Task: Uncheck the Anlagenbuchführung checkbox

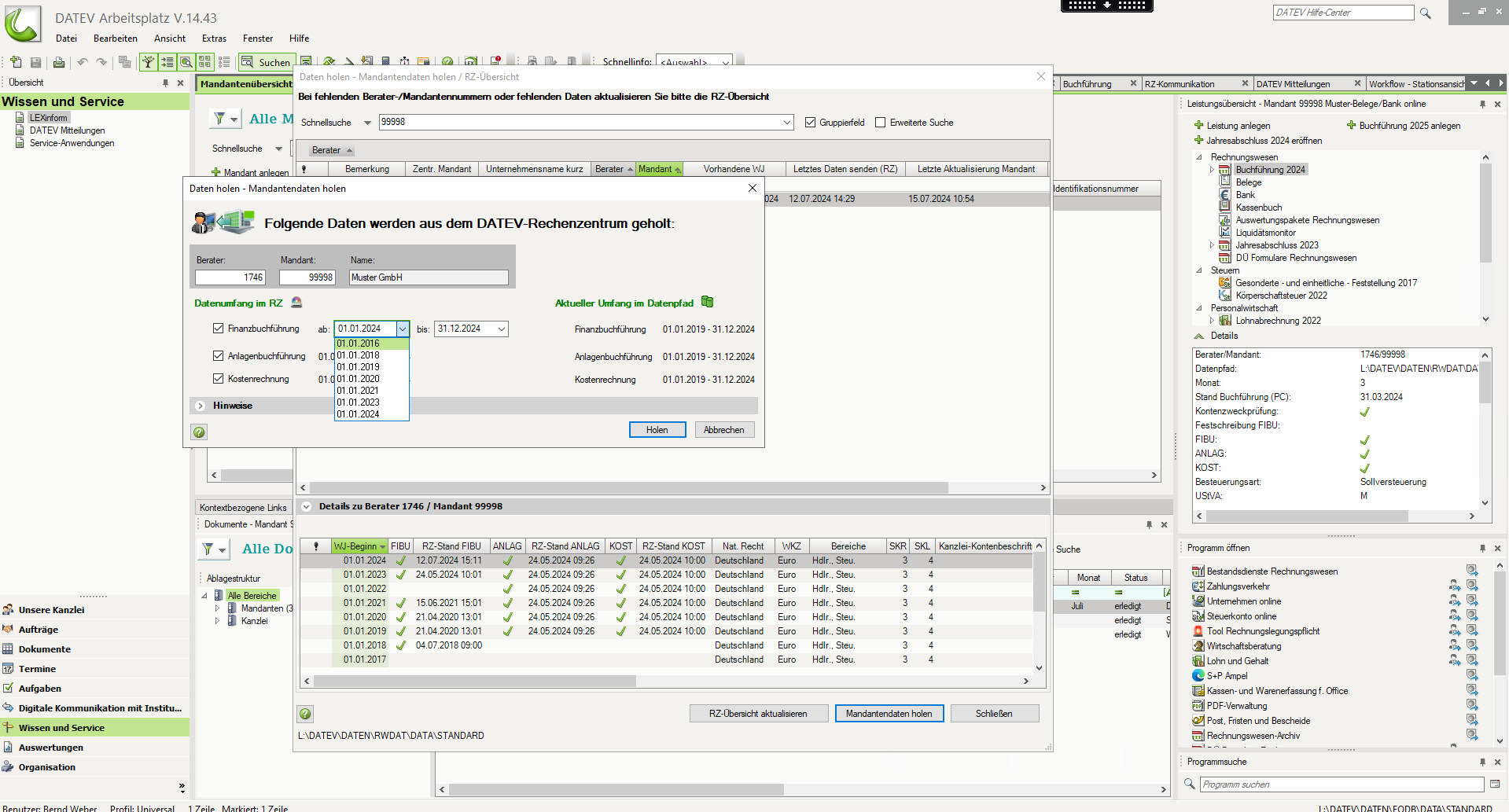Action: point(218,356)
